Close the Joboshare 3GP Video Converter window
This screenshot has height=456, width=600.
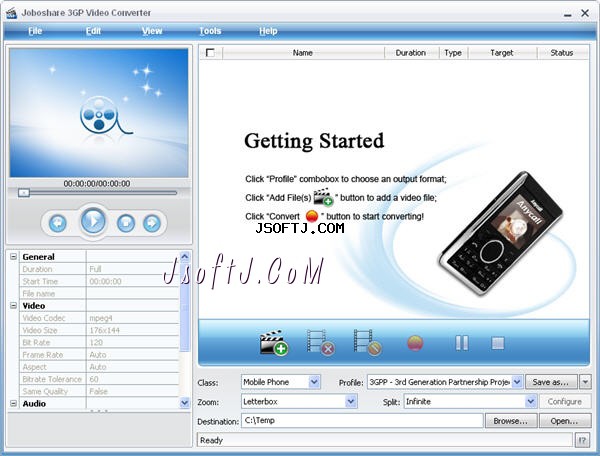click(585, 13)
